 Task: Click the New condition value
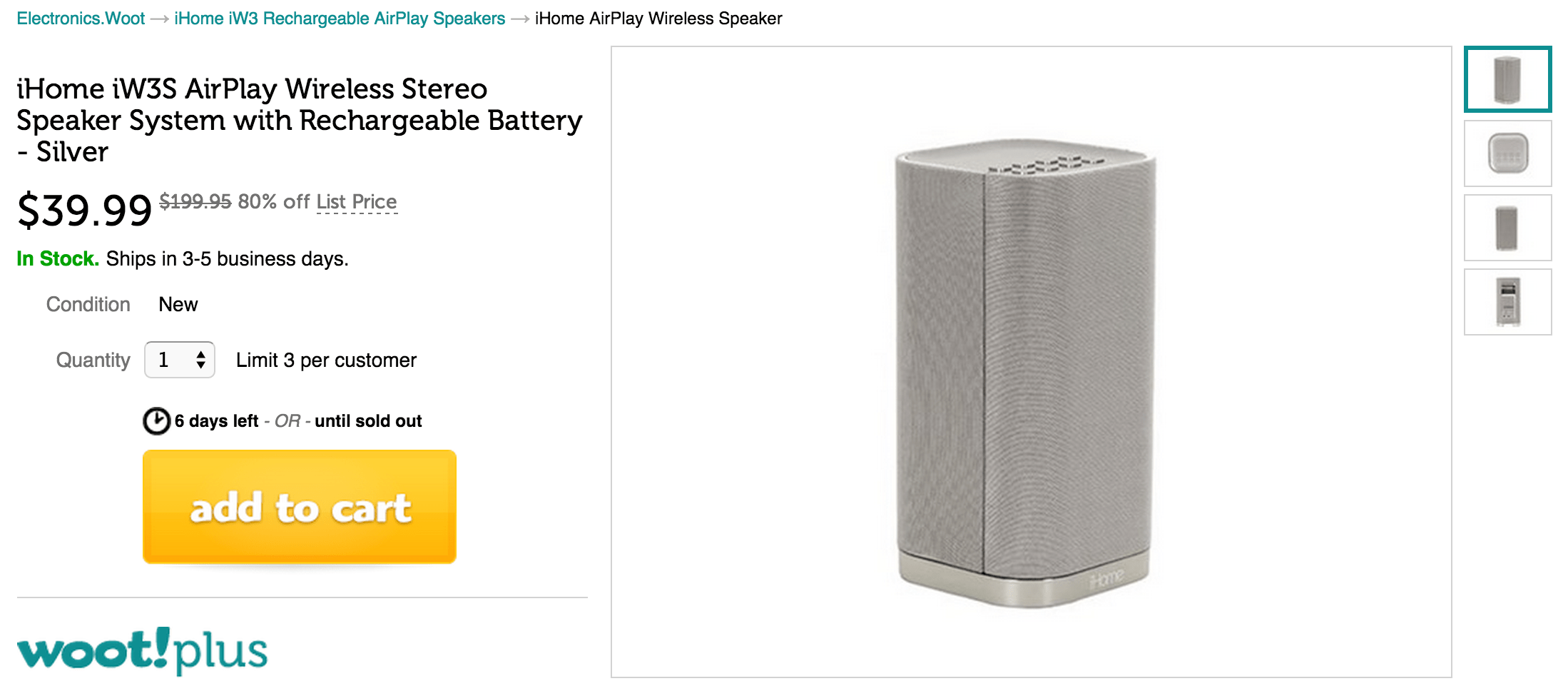pos(178,305)
